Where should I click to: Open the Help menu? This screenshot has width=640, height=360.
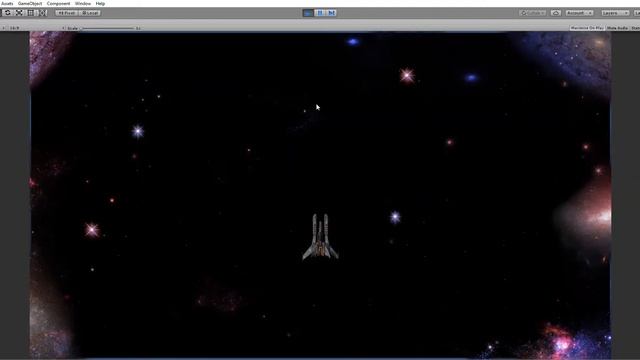click(100, 3)
